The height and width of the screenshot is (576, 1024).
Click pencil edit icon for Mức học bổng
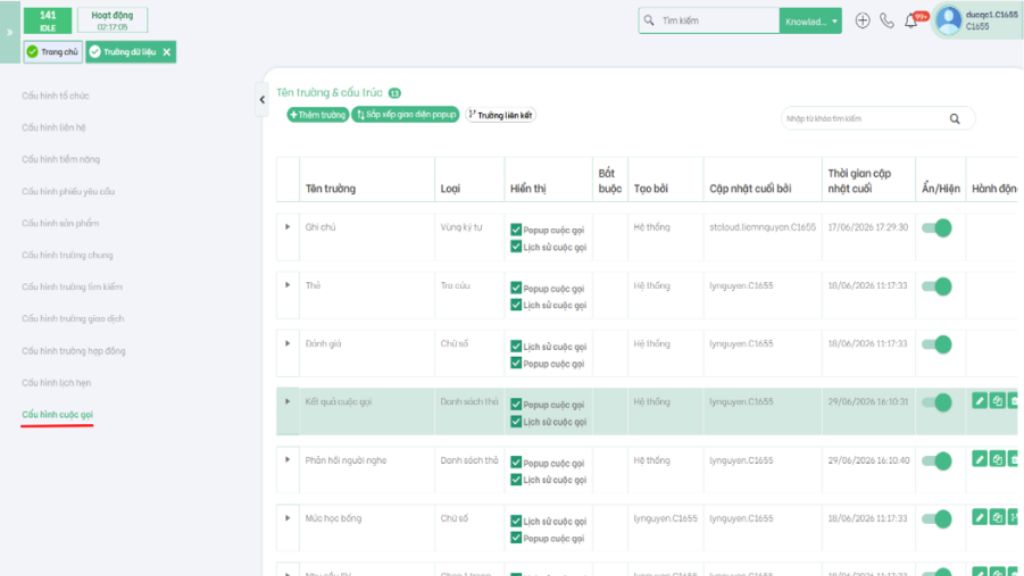pos(979,517)
